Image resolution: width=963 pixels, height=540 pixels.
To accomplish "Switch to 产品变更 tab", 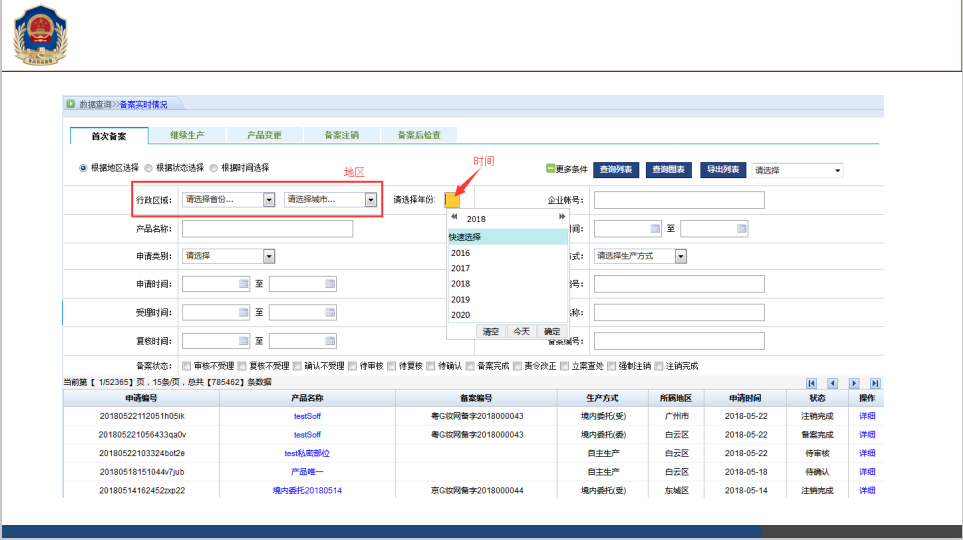I will point(264,135).
